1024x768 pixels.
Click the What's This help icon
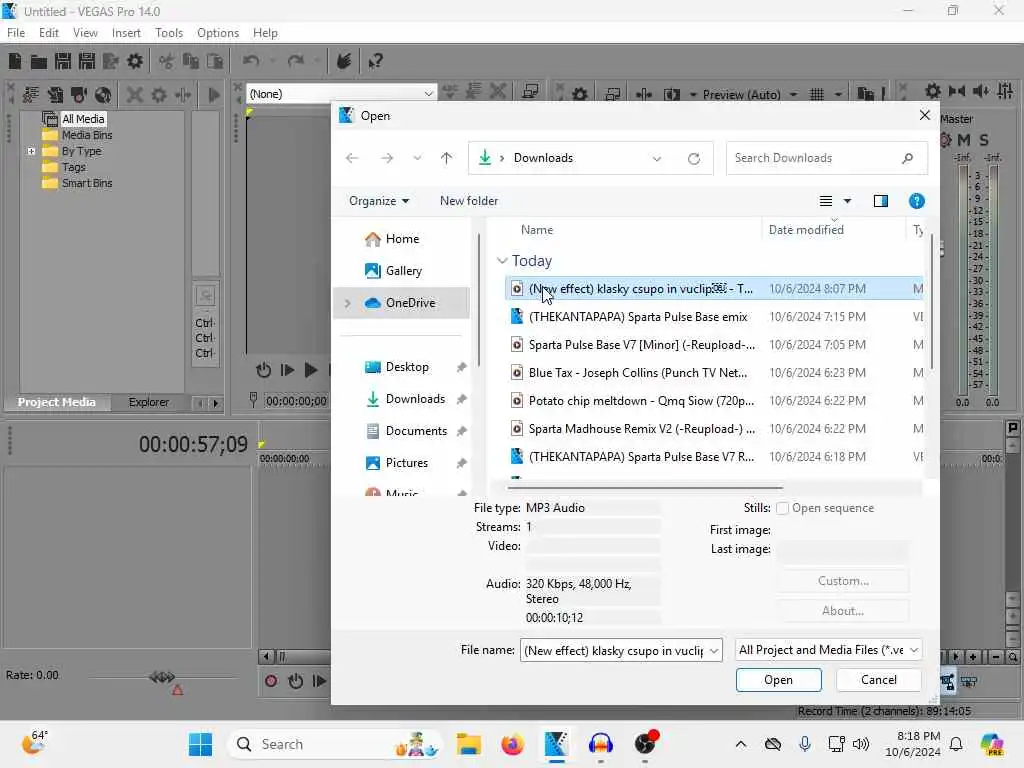375,61
